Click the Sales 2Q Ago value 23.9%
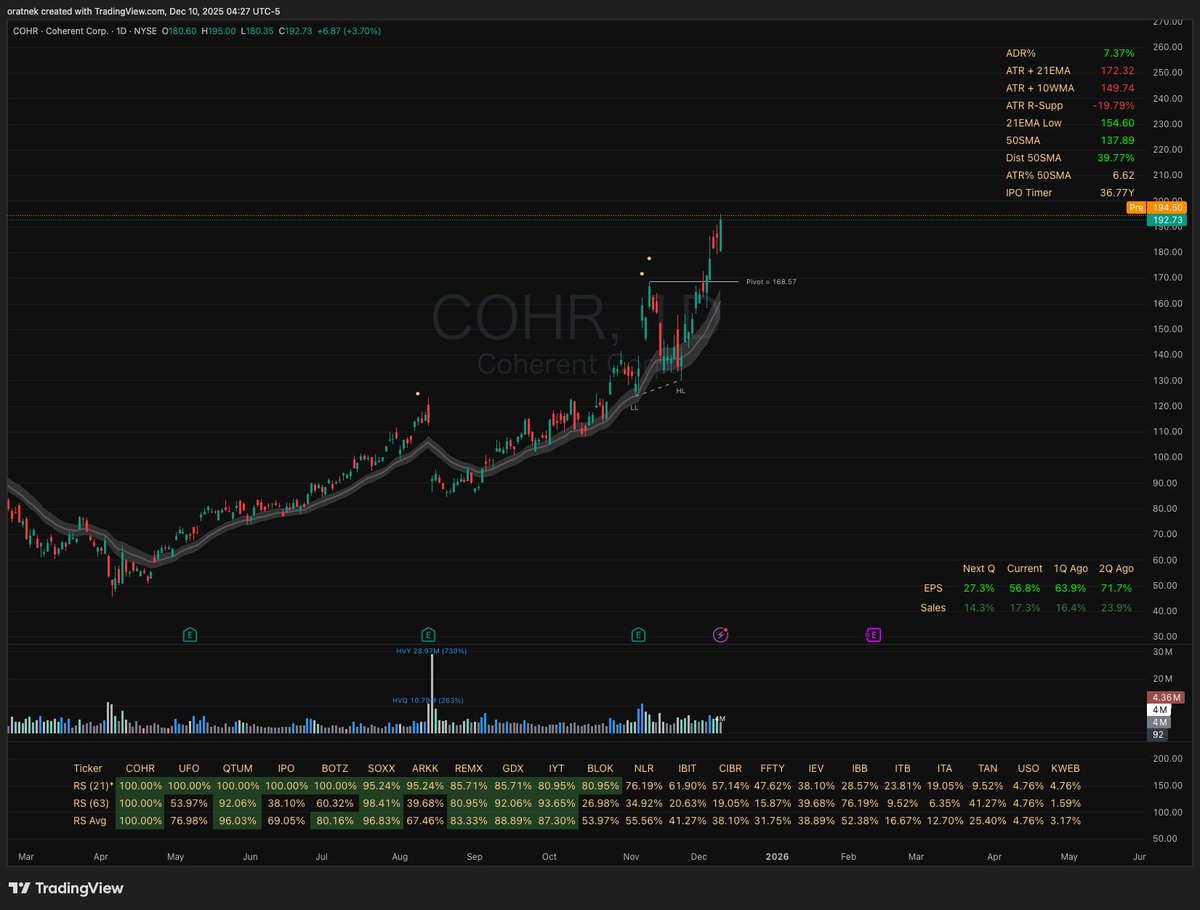Screen dimensions: 1200x910 (1117, 607)
